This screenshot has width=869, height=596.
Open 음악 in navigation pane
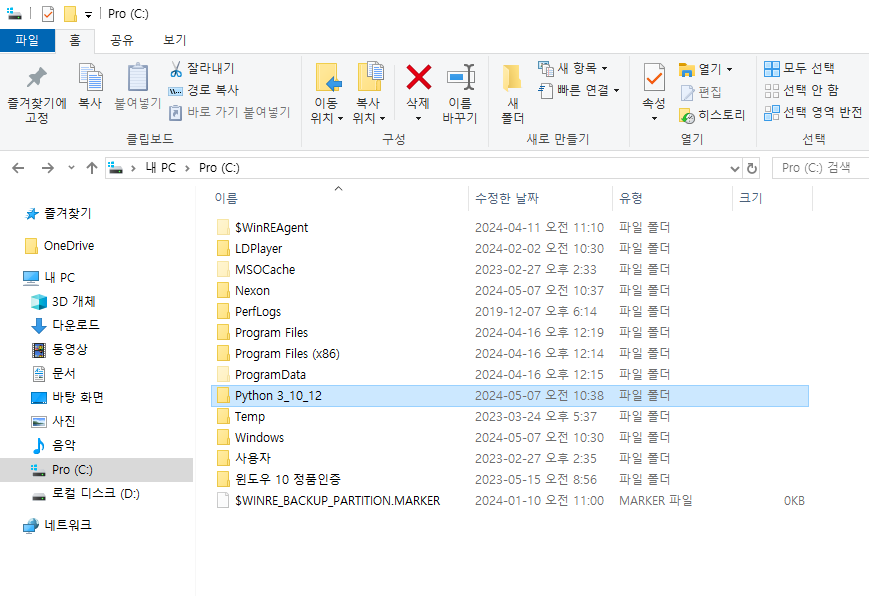click(54, 445)
